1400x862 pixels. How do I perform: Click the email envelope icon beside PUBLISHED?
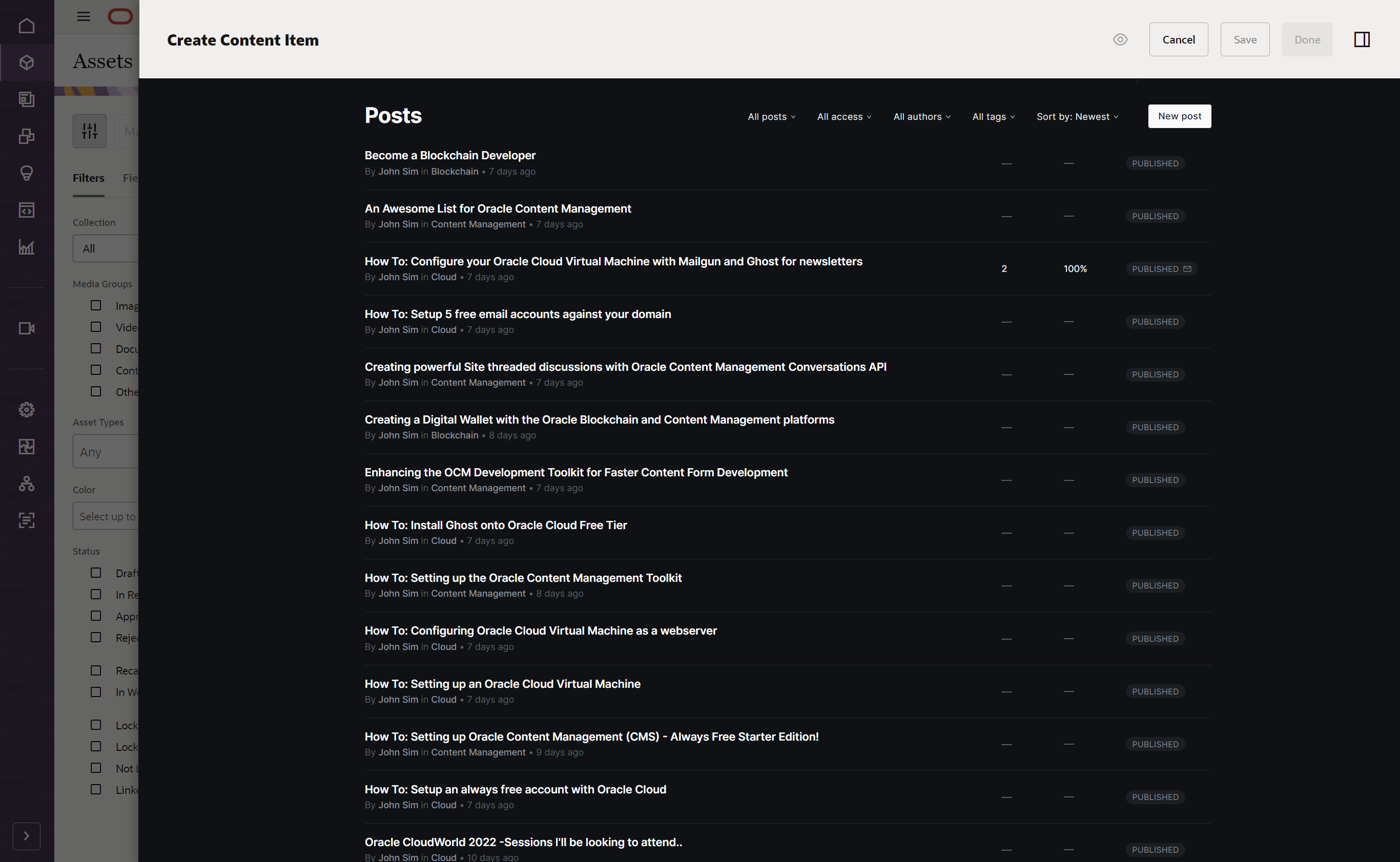[1187, 268]
